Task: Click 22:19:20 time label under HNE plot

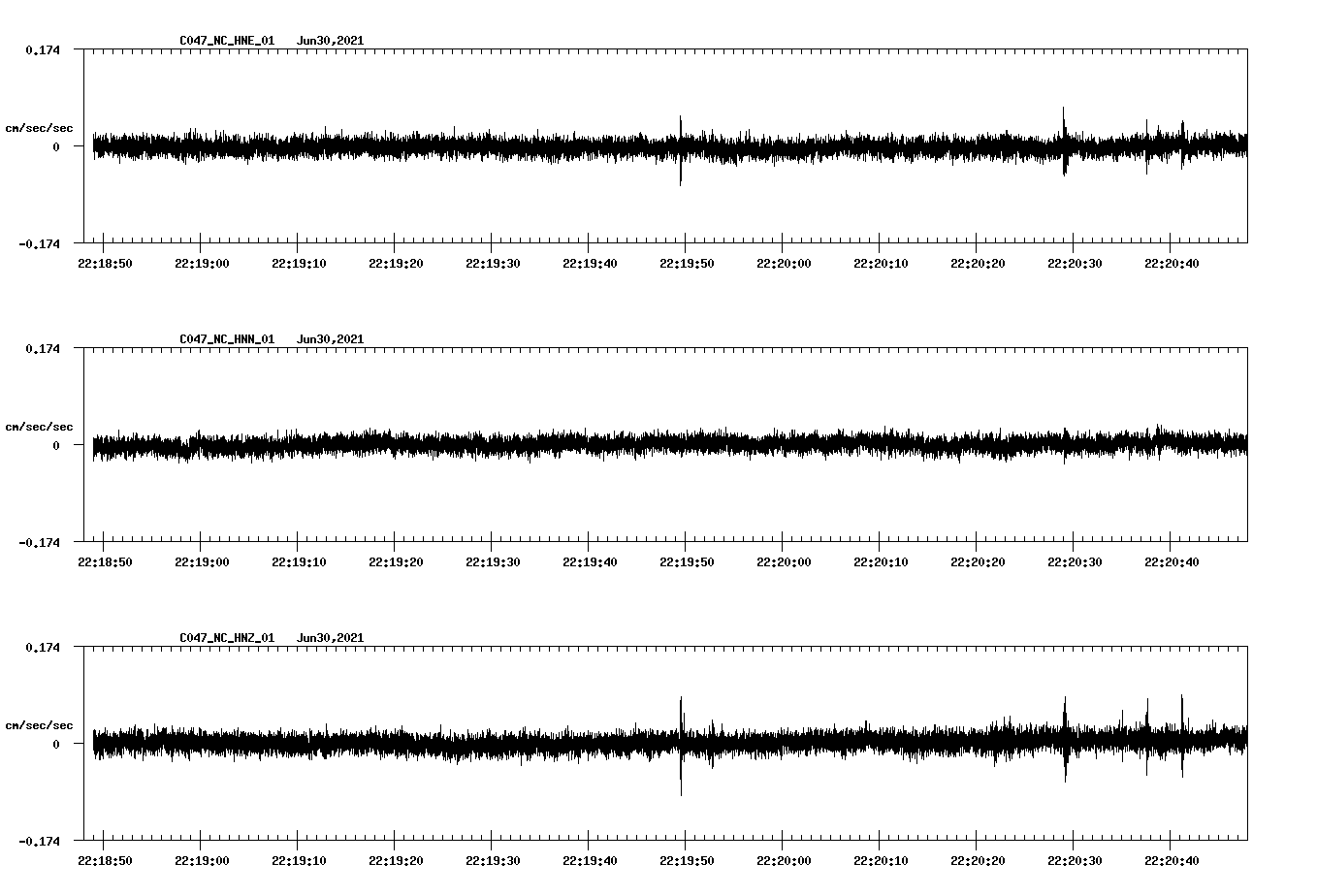Action: [396, 264]
